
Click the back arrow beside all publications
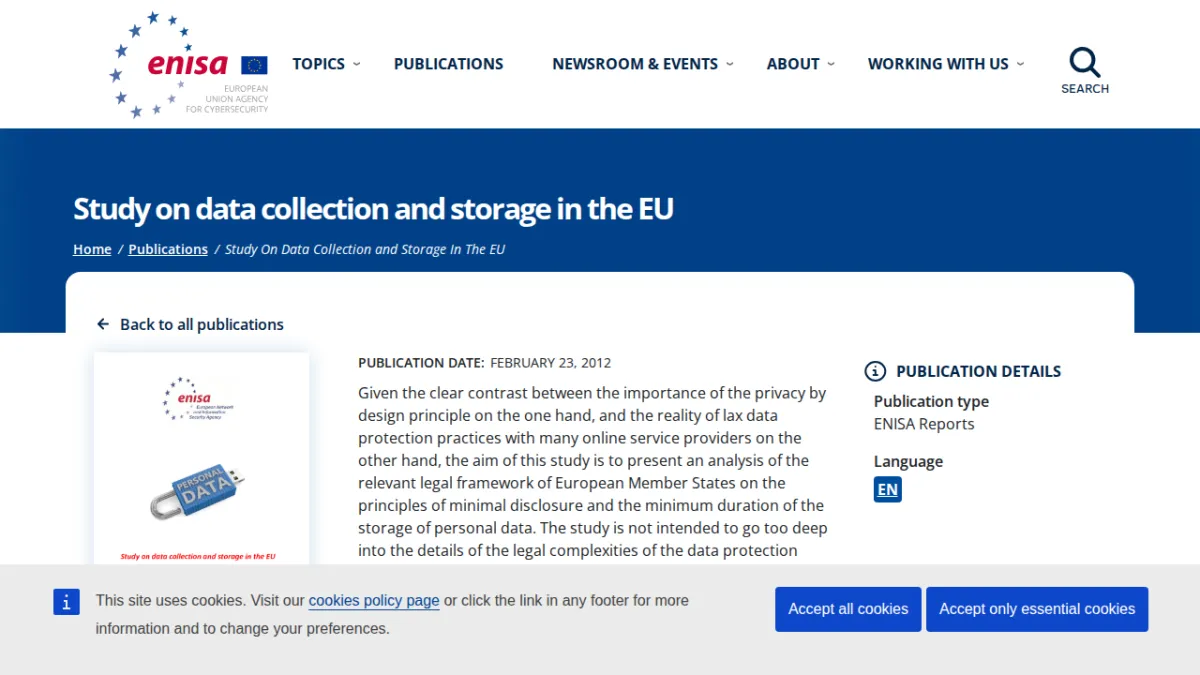point(102,325)
